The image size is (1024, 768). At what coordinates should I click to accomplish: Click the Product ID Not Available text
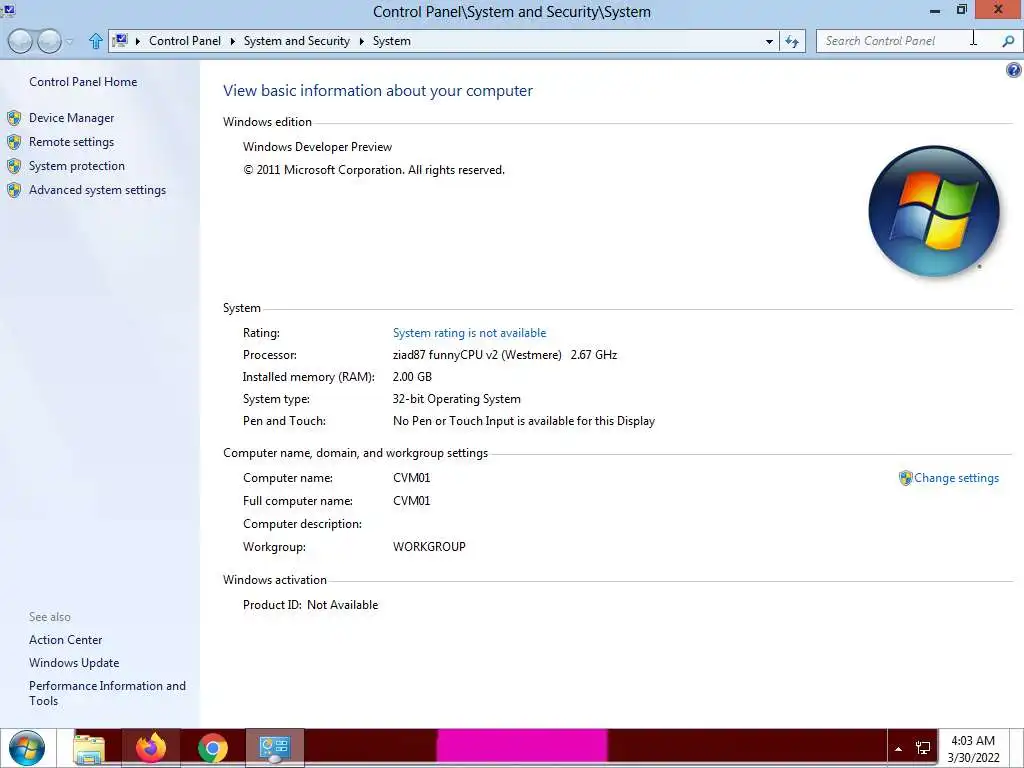(x=310, y=605)
